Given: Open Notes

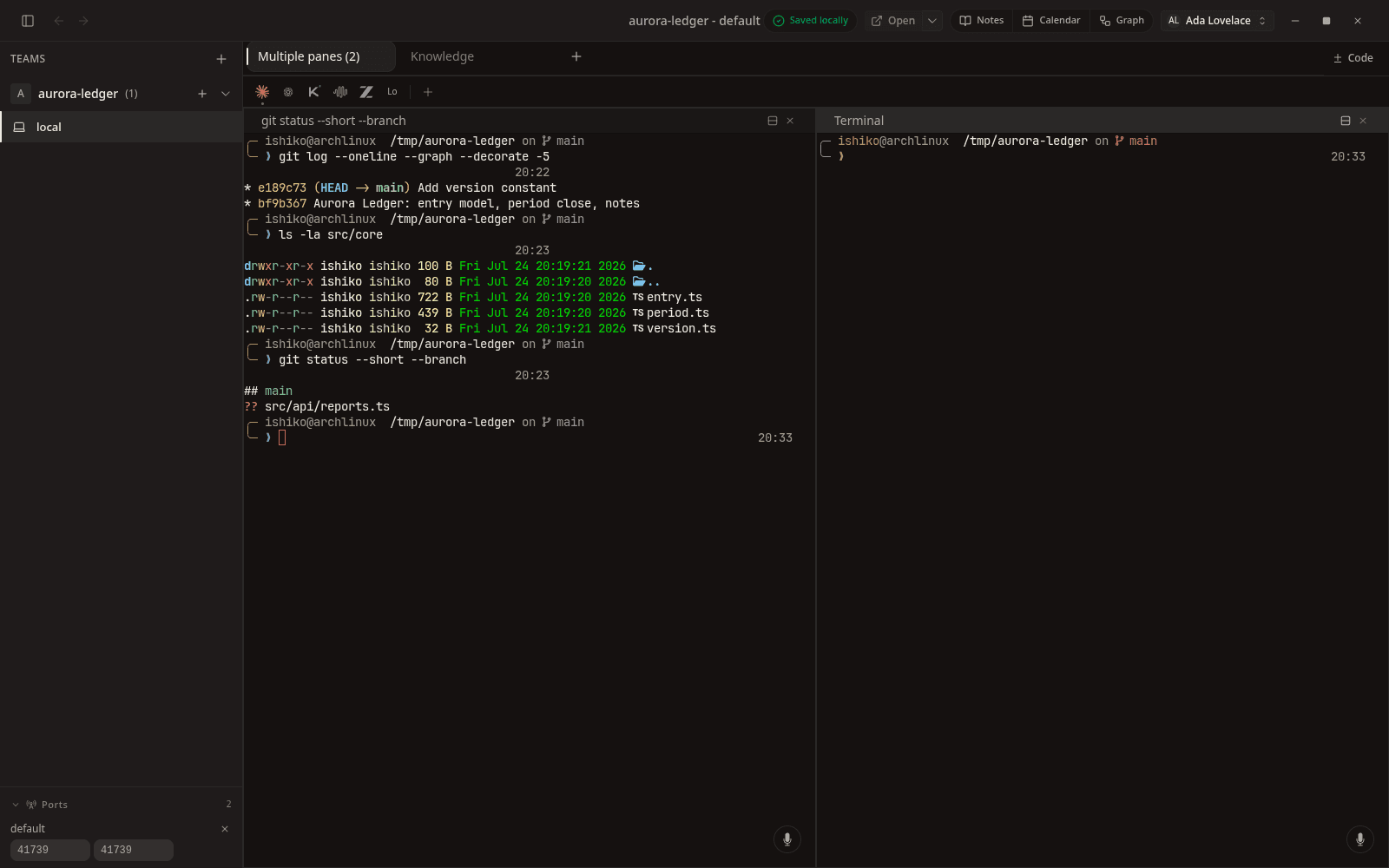Looking at the screenshot, I should click(982, 21).
